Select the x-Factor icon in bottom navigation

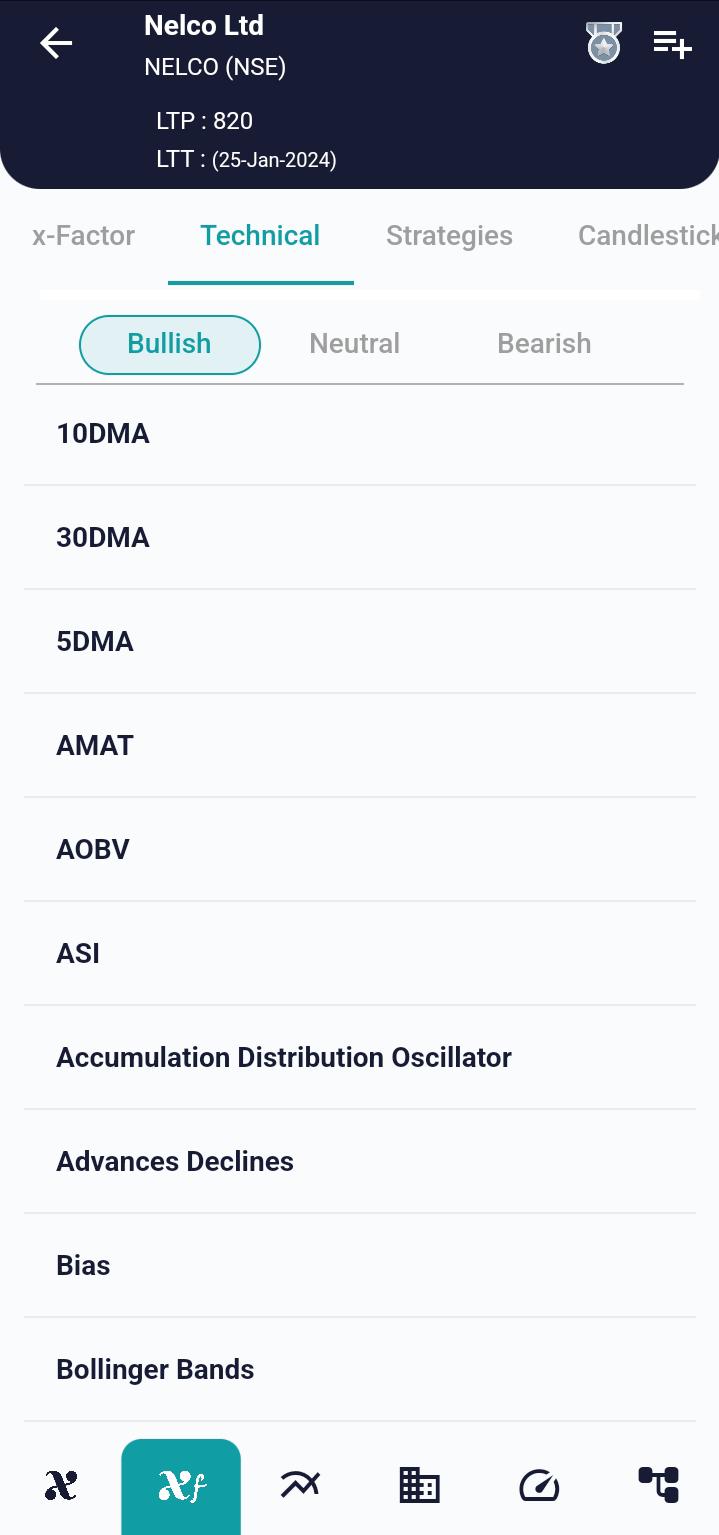pyautogui.click(x=60, y=1485)
